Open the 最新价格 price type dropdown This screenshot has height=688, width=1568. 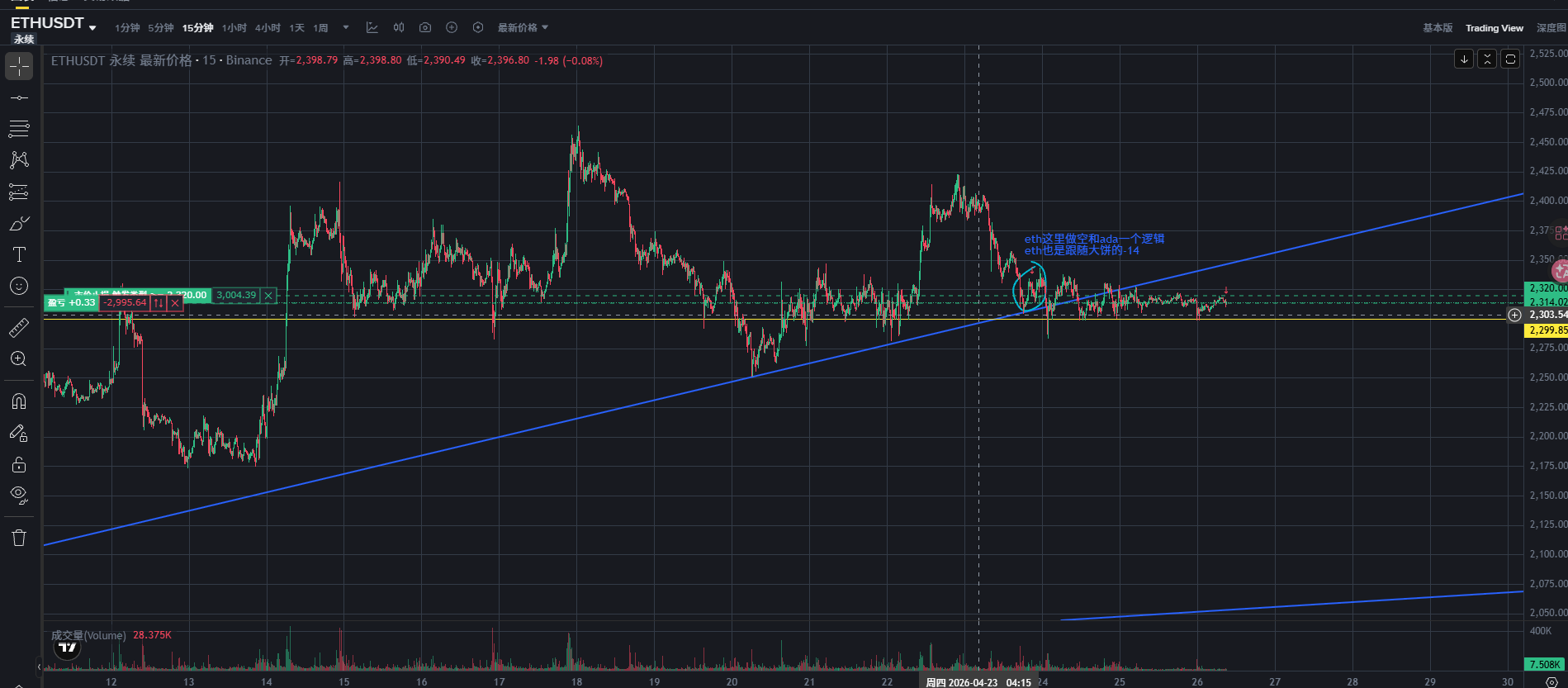(523, 28)
